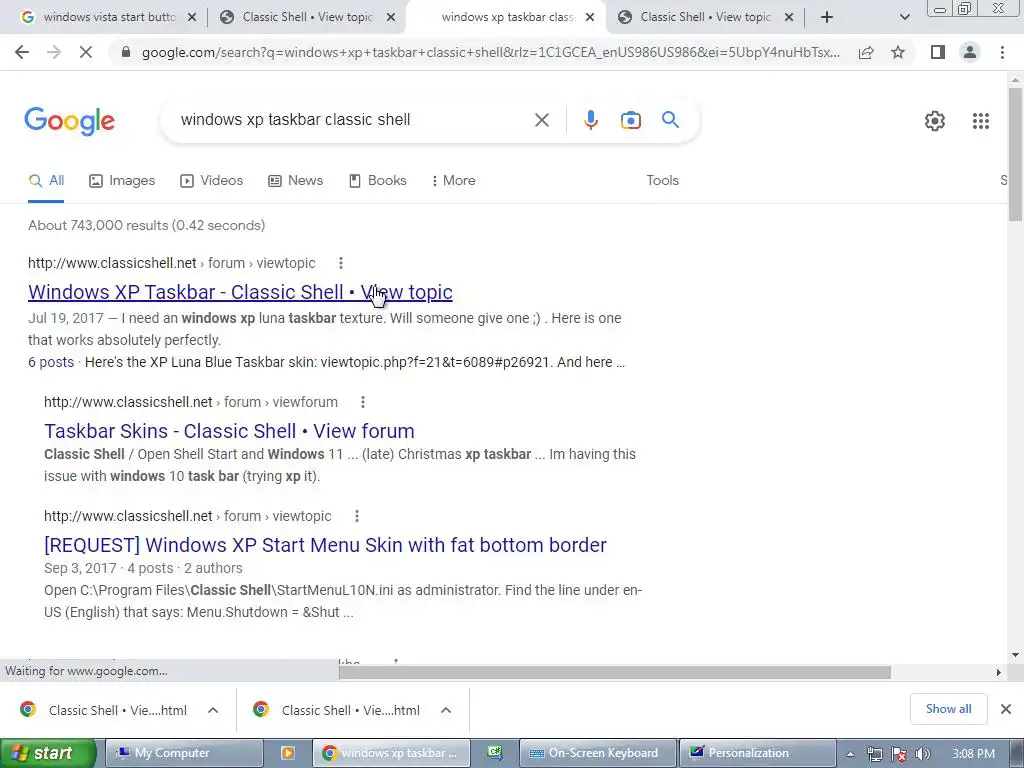Viewport: 1024px width, 768px height.
Task: Open options beside the viewforum result
Action: tap(362, 402)
